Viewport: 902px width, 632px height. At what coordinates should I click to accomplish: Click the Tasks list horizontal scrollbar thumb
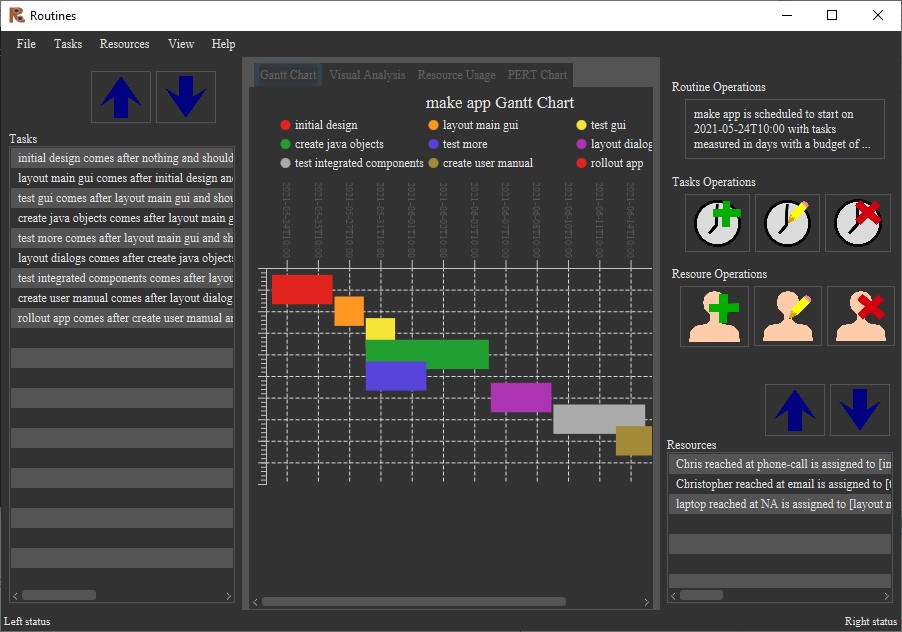click(x=59, y=595)
